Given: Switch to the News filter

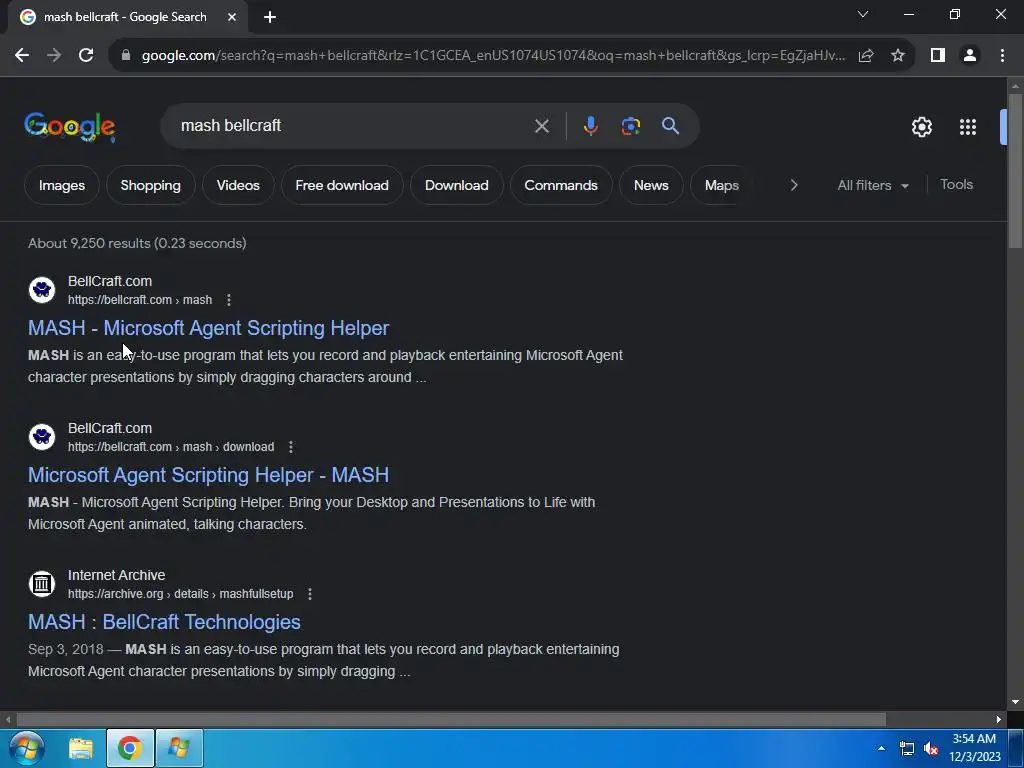Looking at the screenshot, I should [651, 185].
